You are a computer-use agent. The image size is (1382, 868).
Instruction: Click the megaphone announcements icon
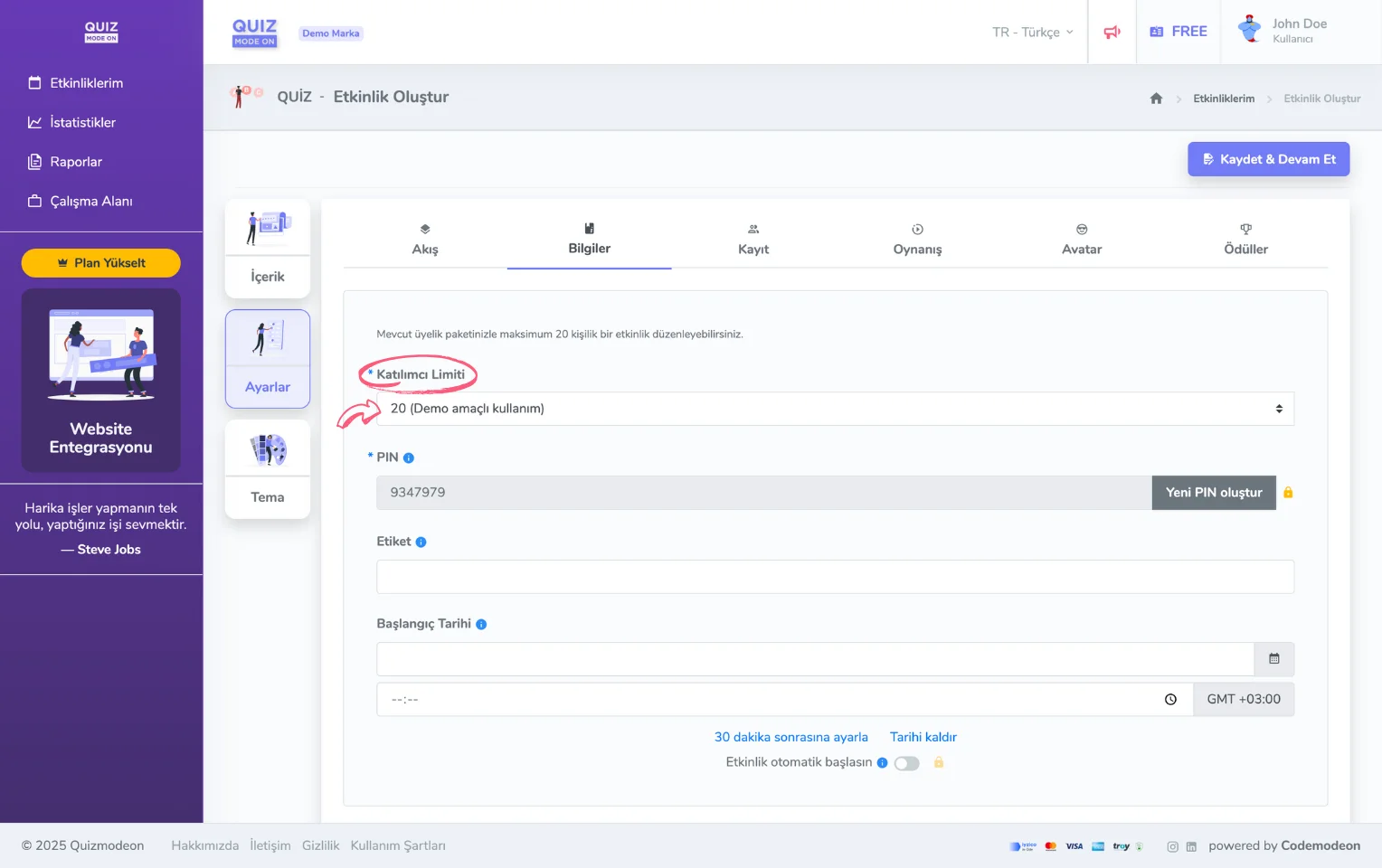[x=1112, y=32]
